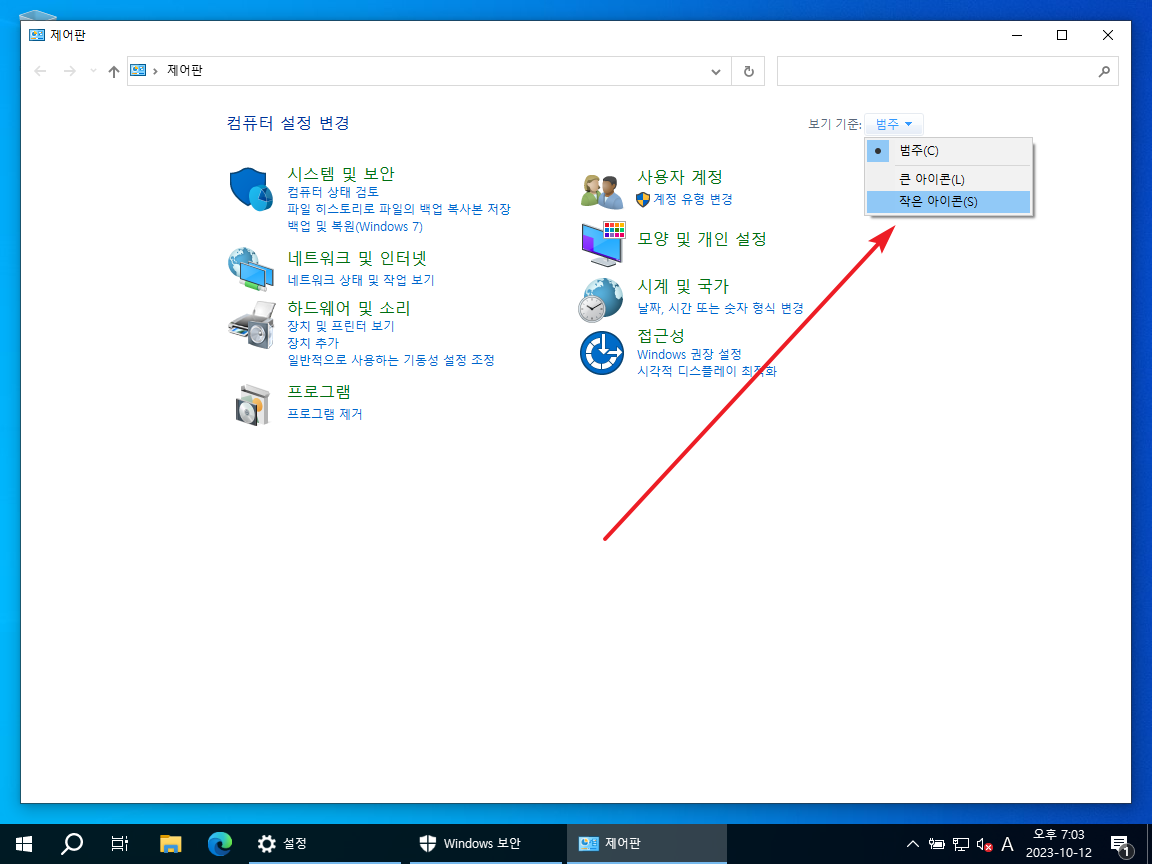Open 하드웨어 및 소리 heading

click(349, 308)
